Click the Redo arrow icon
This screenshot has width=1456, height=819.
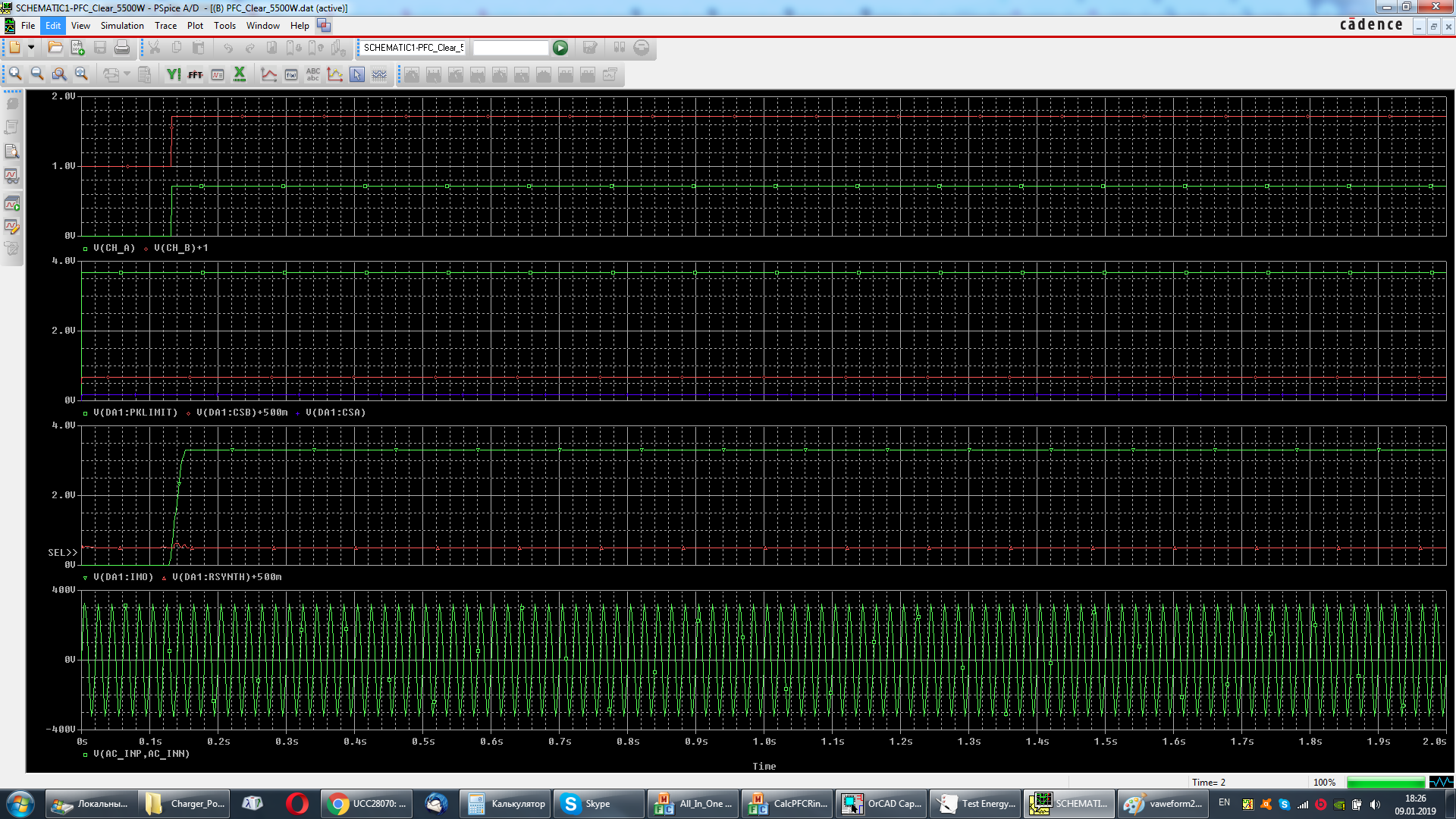(x=250, y=48)
